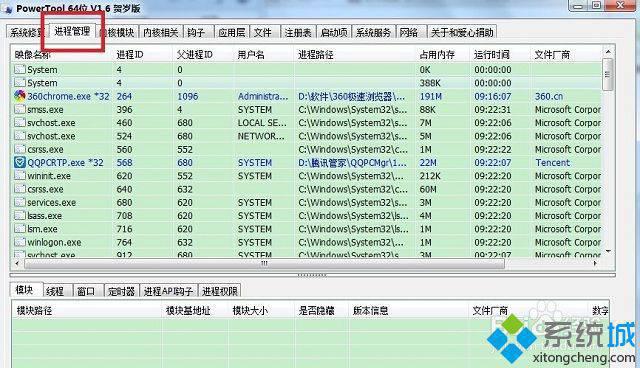Click PowerTool title bar app icon
Viewport: 640px width, 368px height.
point(7,9)
